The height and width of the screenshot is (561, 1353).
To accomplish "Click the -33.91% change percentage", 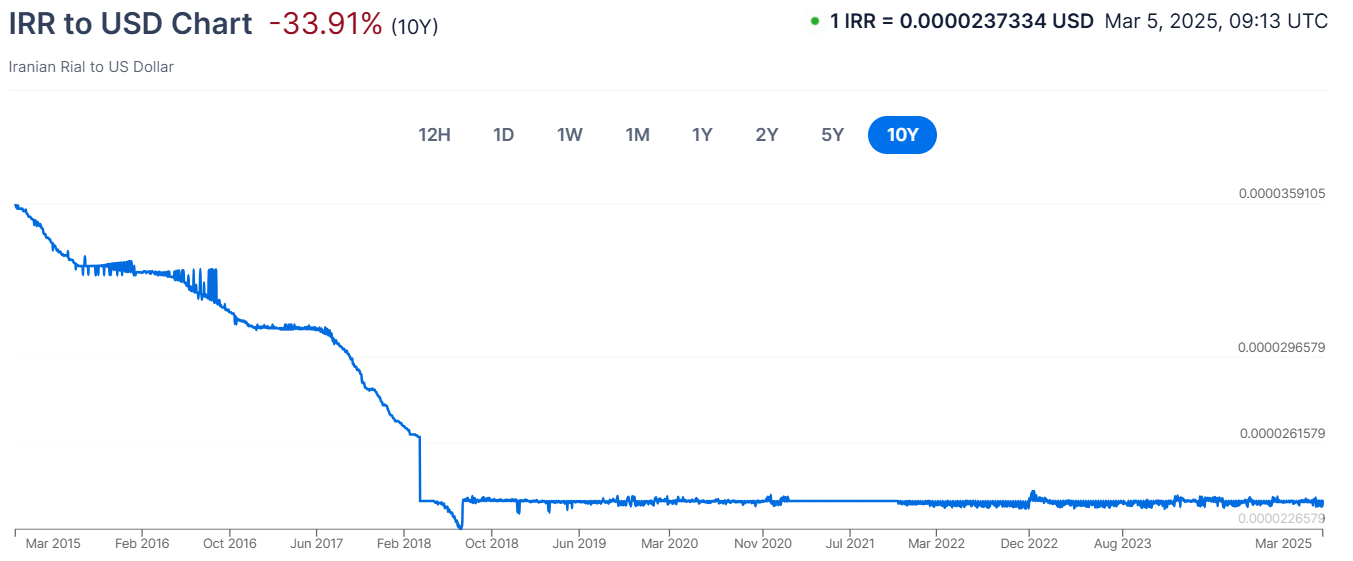I will tap(325, 24).
